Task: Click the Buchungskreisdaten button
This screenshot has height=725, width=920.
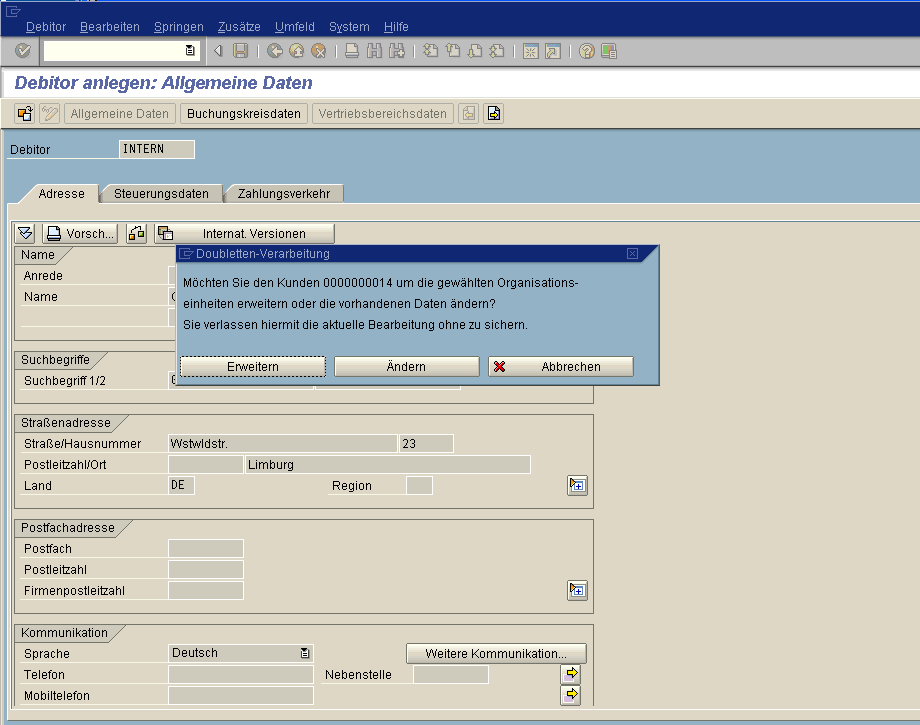Action: pyautogui.click(x=243, y=114)
